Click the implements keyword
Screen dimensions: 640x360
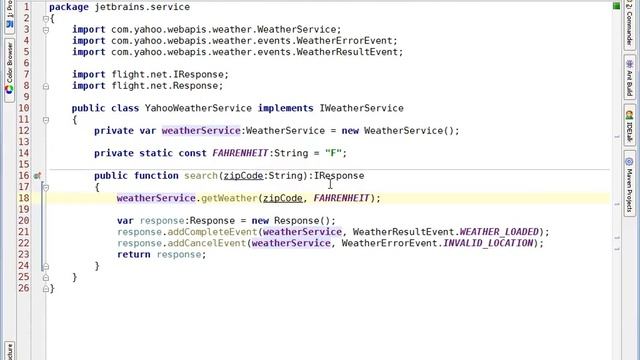(285, 108)
